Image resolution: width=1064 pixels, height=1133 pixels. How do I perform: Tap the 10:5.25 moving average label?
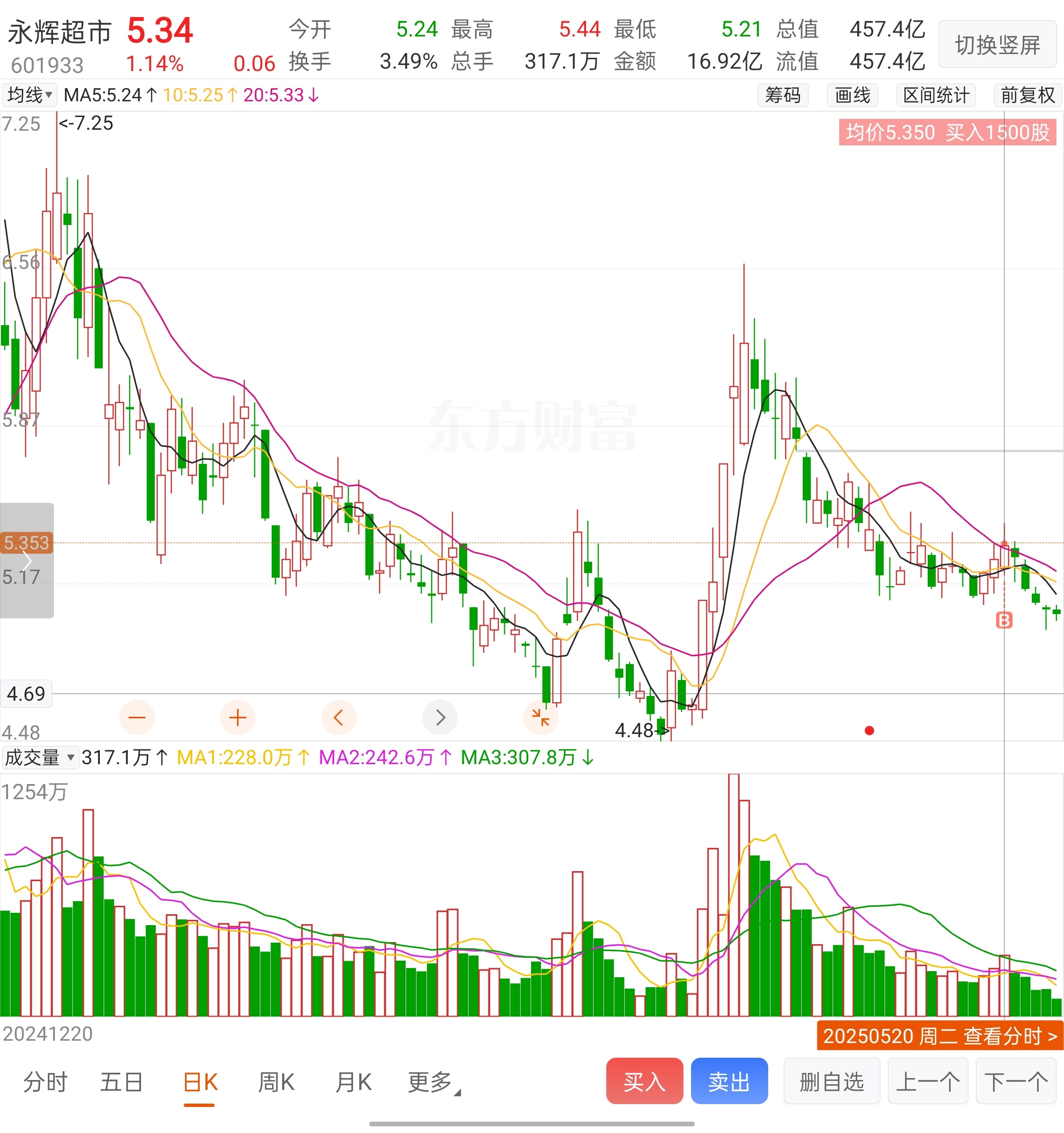201,95
